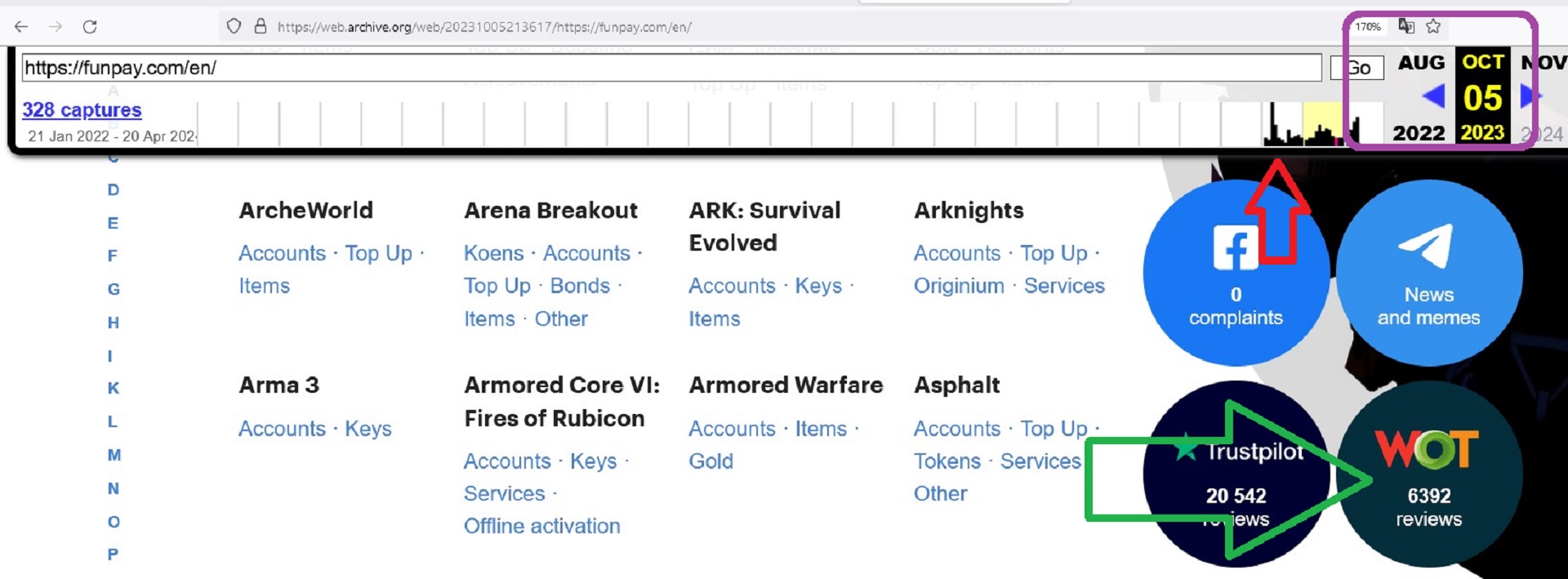The height and width of the screenshot is (579, 1568).
Task: Open the 328 captures link
Action: [82, 109]
